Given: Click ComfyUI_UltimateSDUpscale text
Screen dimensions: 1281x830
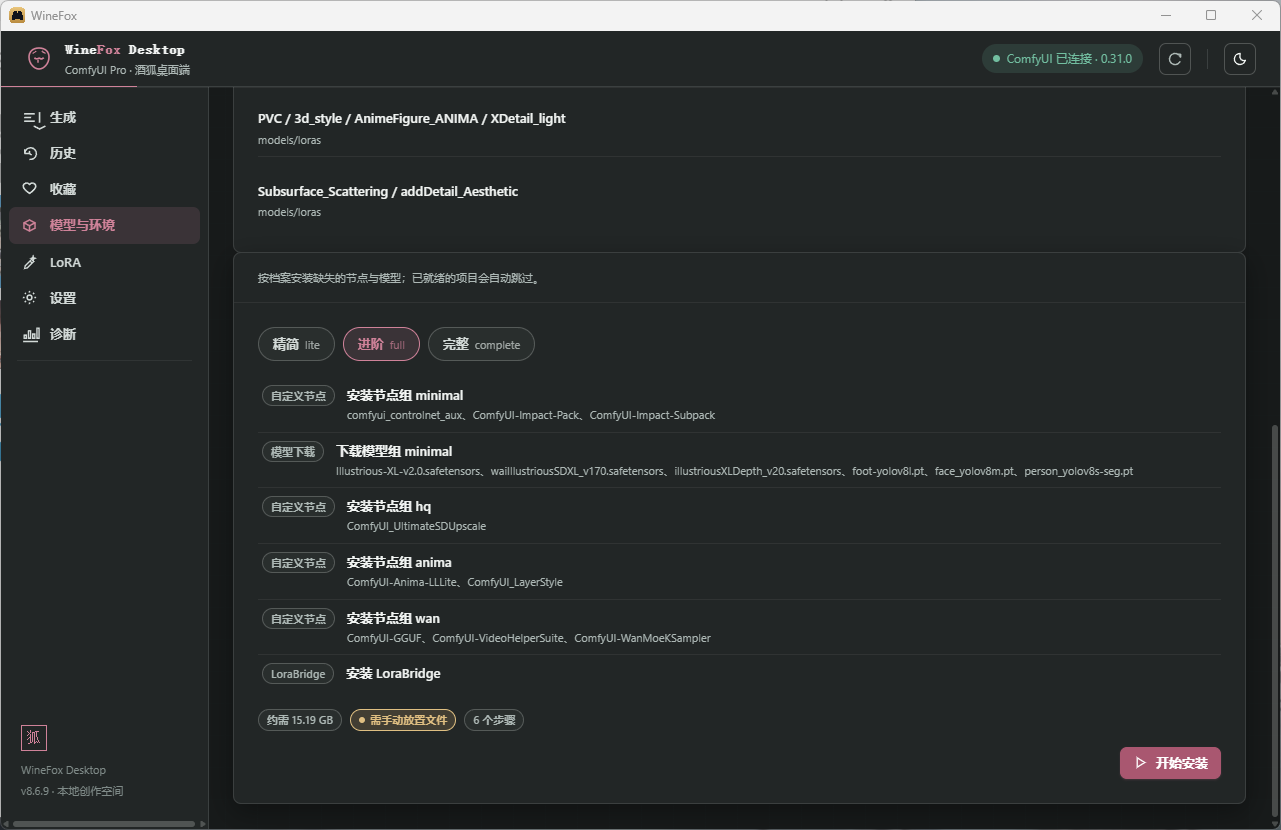Looking at the screenshot, I should point(416,526).
